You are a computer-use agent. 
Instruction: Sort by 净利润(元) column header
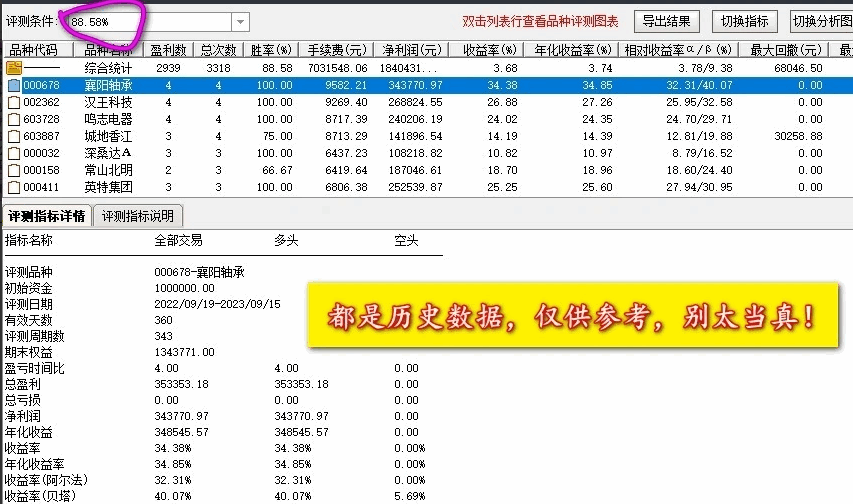411,50
